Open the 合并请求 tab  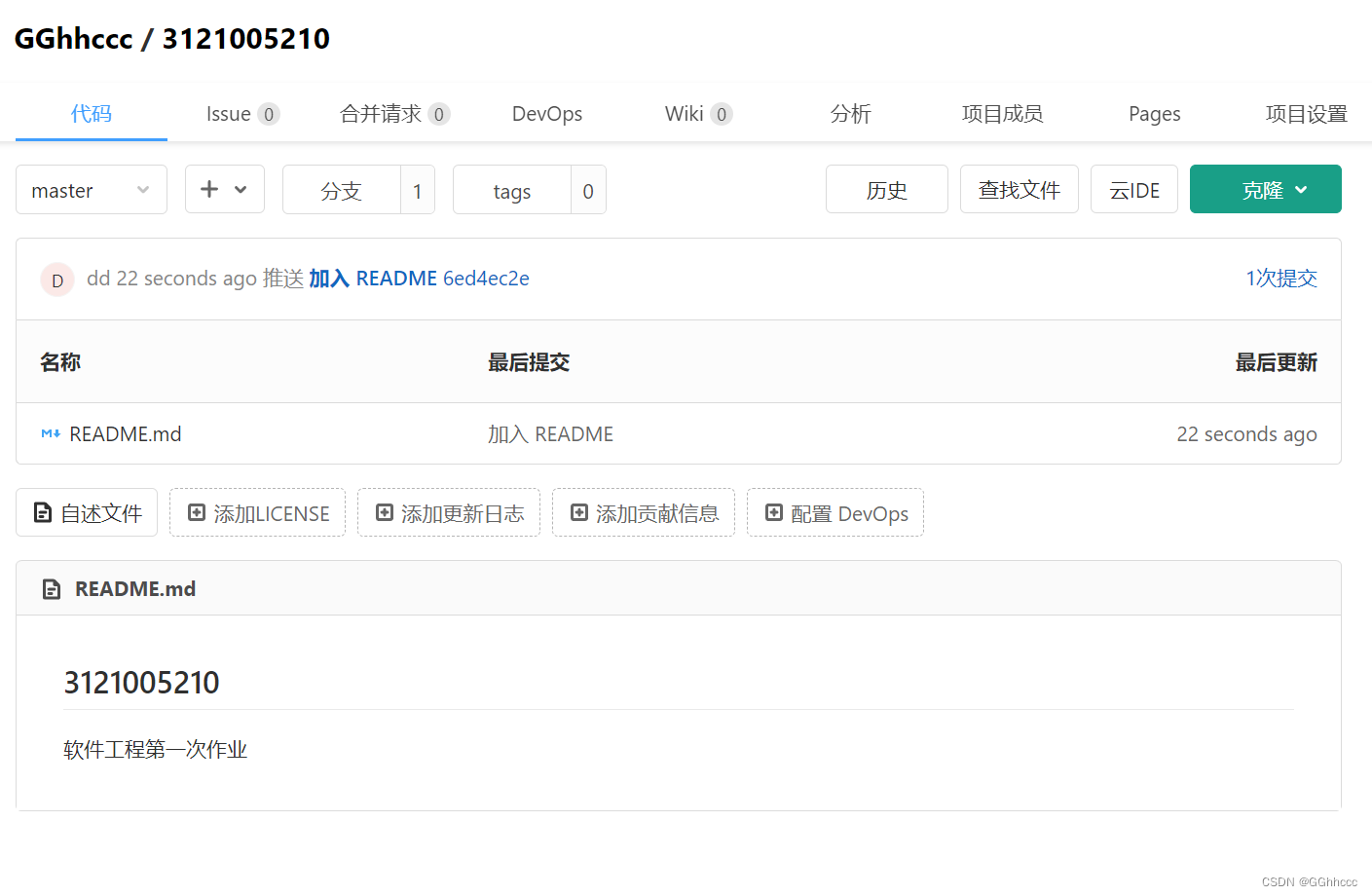[x=394, y=114]
